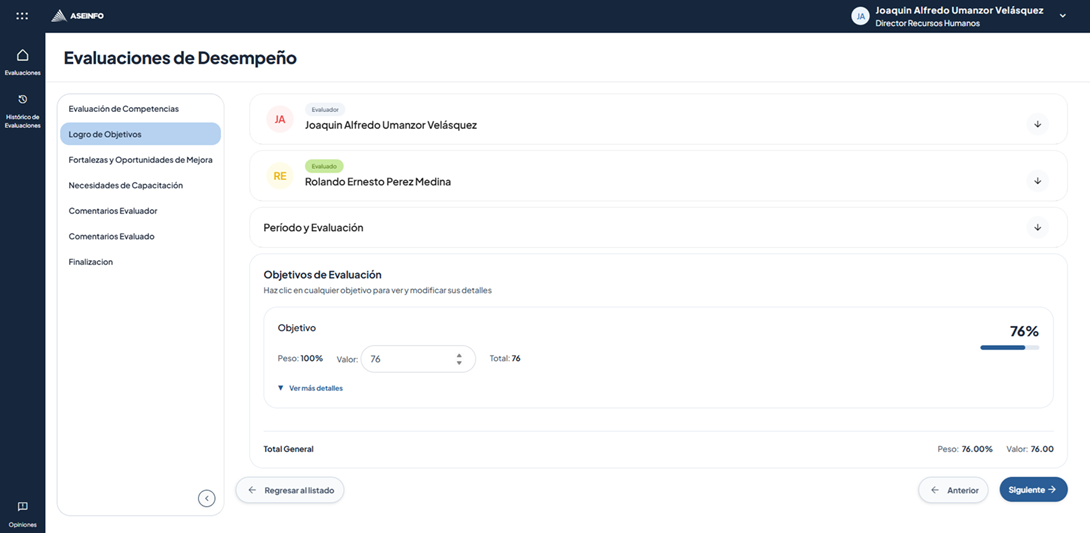Open the user account dropdown chevron
This screenshot has height=533, width=1090.
pyautogui.click(x=1062, y=16)
